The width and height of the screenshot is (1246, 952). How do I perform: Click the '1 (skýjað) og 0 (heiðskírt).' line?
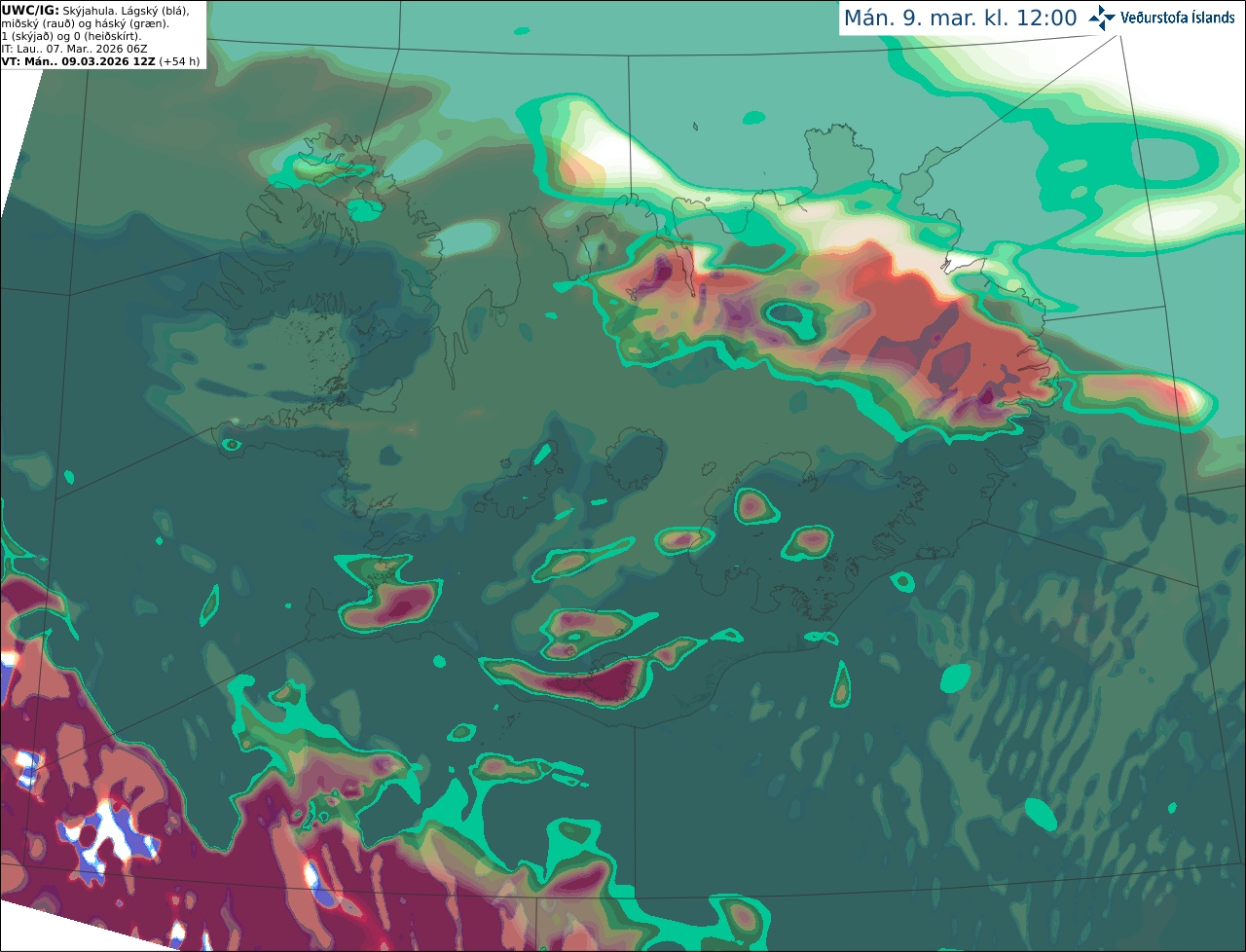(x=72, y=36)
